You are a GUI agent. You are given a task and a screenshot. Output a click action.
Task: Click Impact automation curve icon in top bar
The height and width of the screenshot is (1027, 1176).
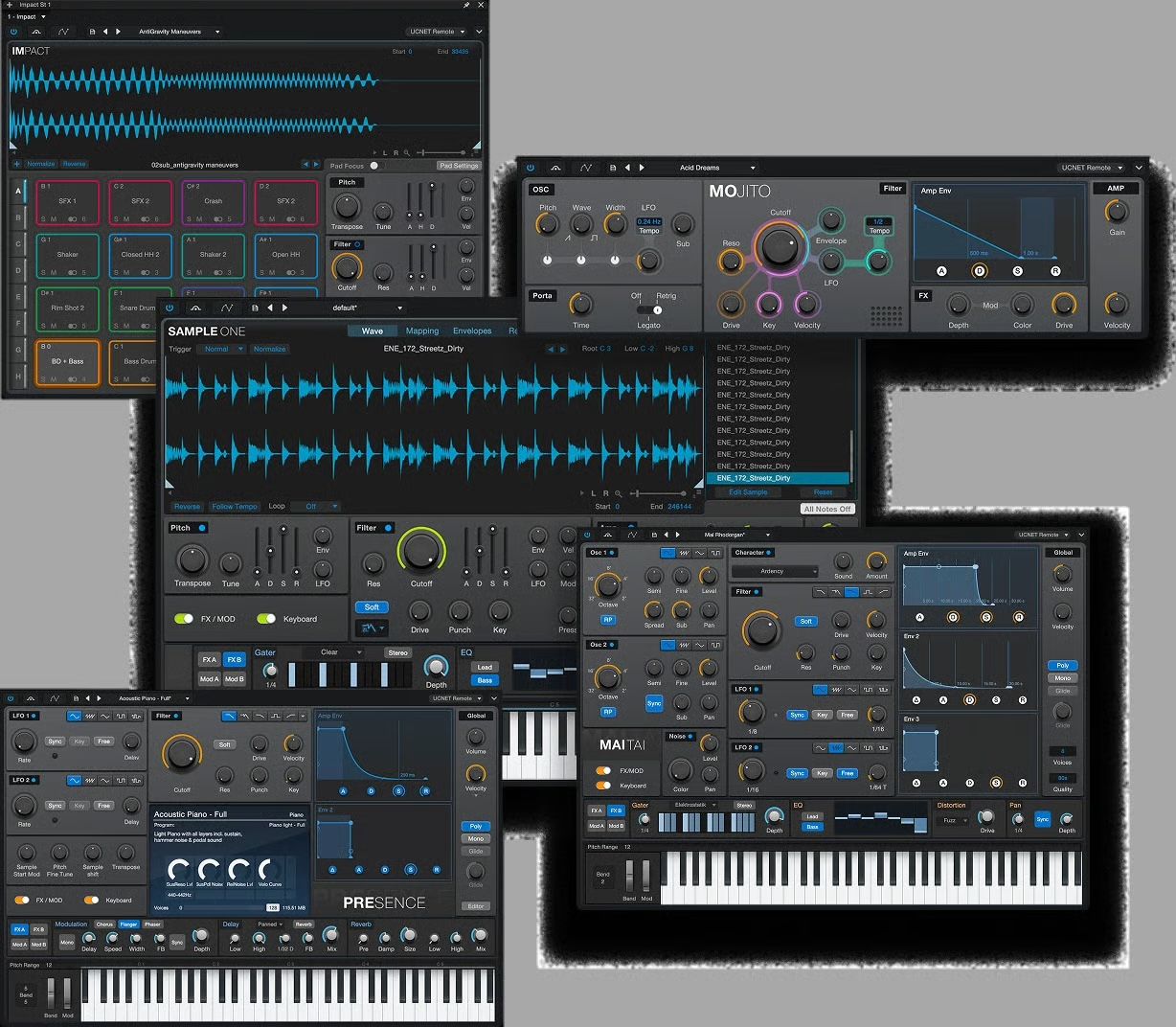63,32
